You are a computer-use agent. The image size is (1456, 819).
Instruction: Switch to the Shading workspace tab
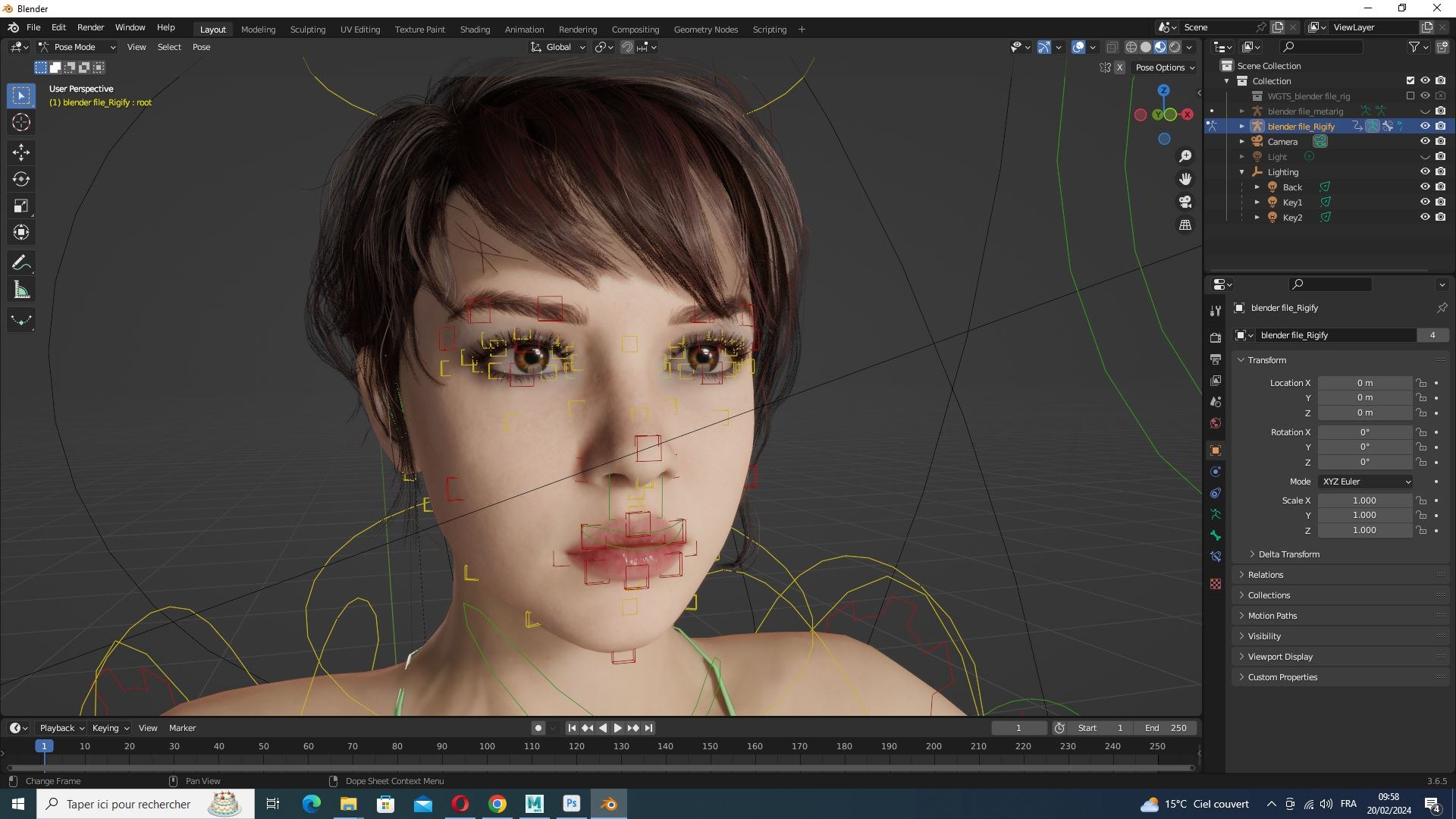point(475,30)
